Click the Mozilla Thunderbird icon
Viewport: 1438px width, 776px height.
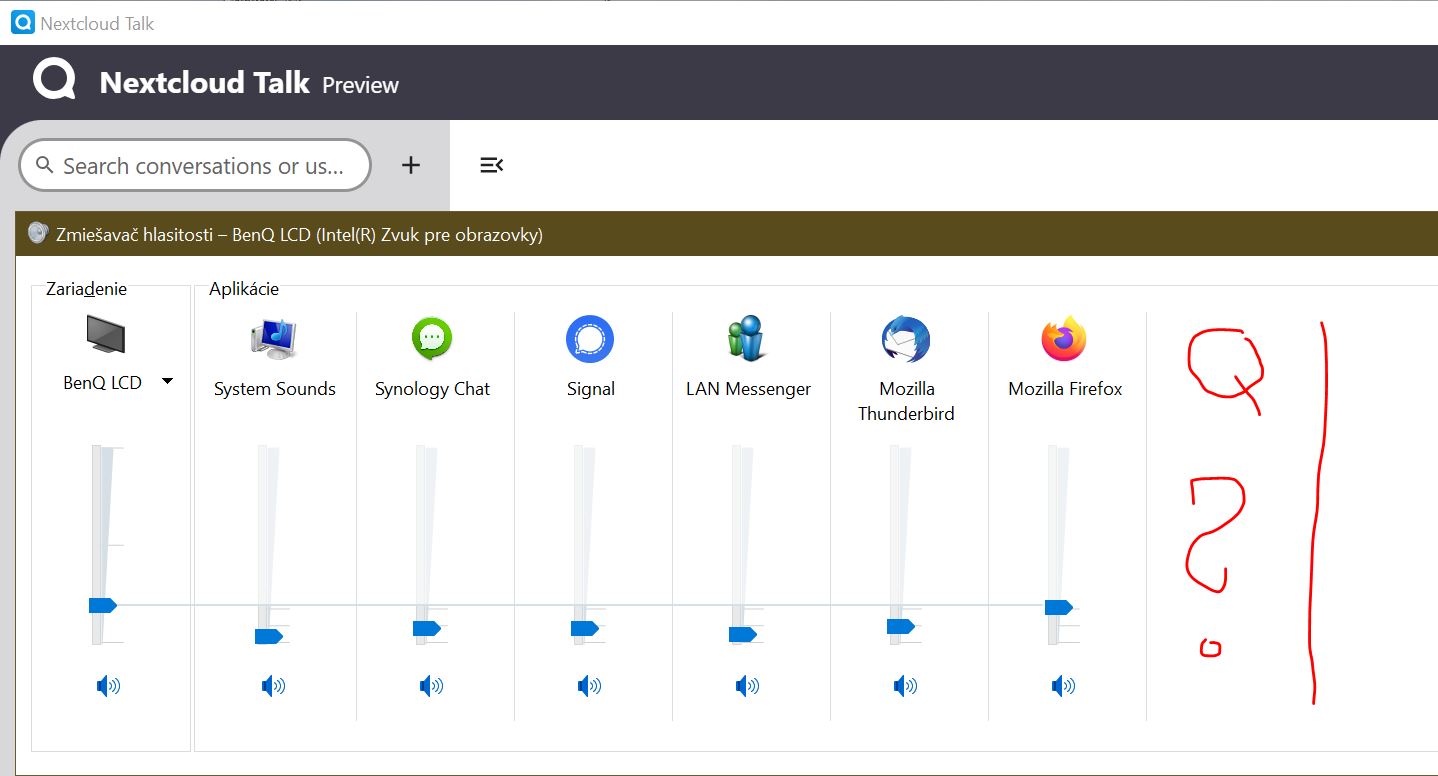point(906,339)
